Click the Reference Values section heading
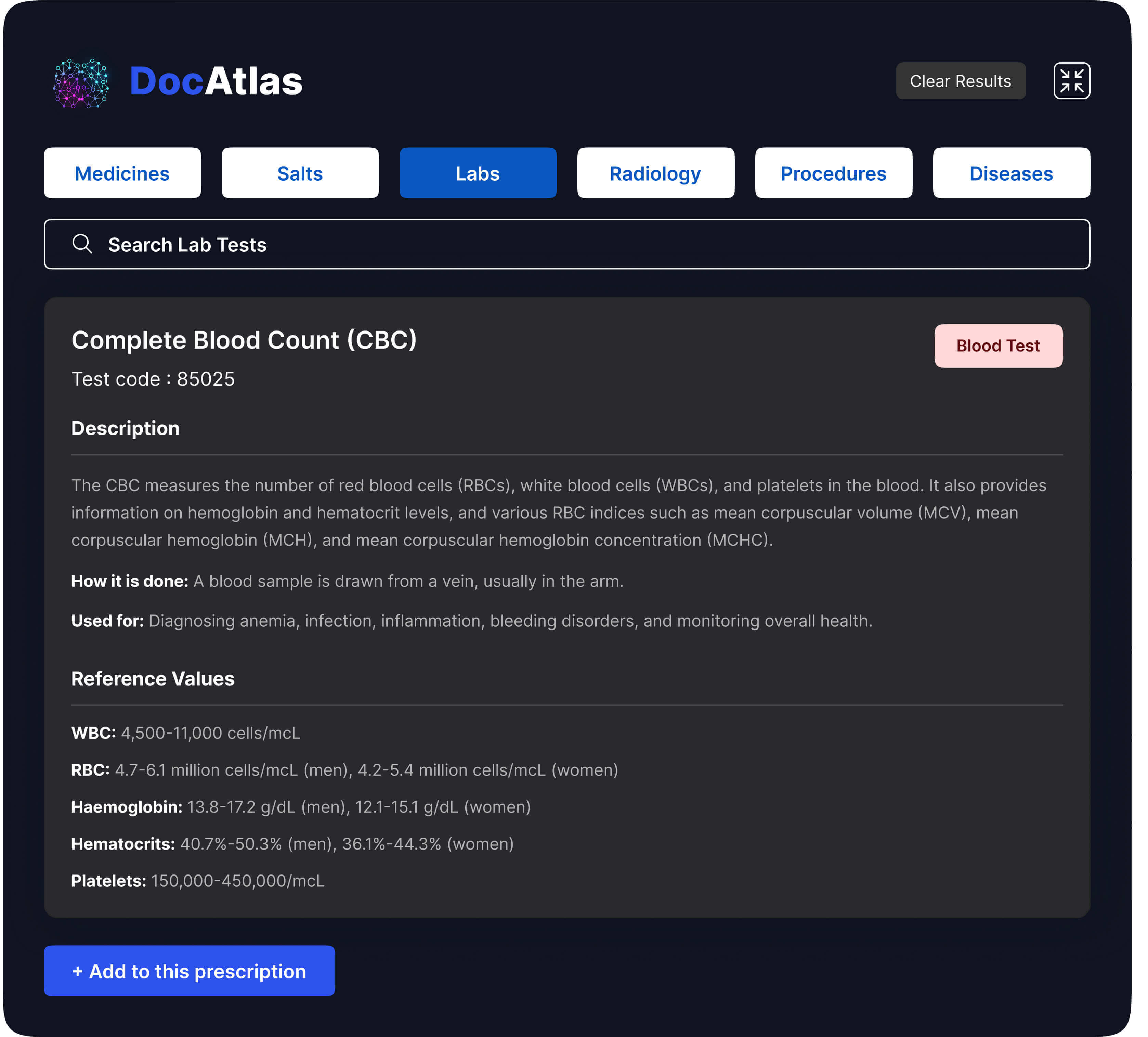The height and width of the screenshot is (1037, 1148). (x=153, y=678)
